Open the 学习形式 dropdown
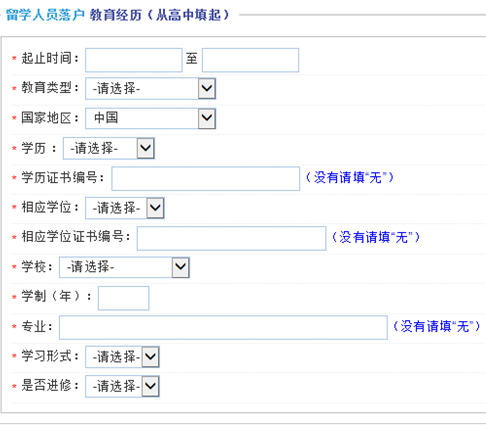The height and width of the screenshot is (426, 486). point(122,357)
